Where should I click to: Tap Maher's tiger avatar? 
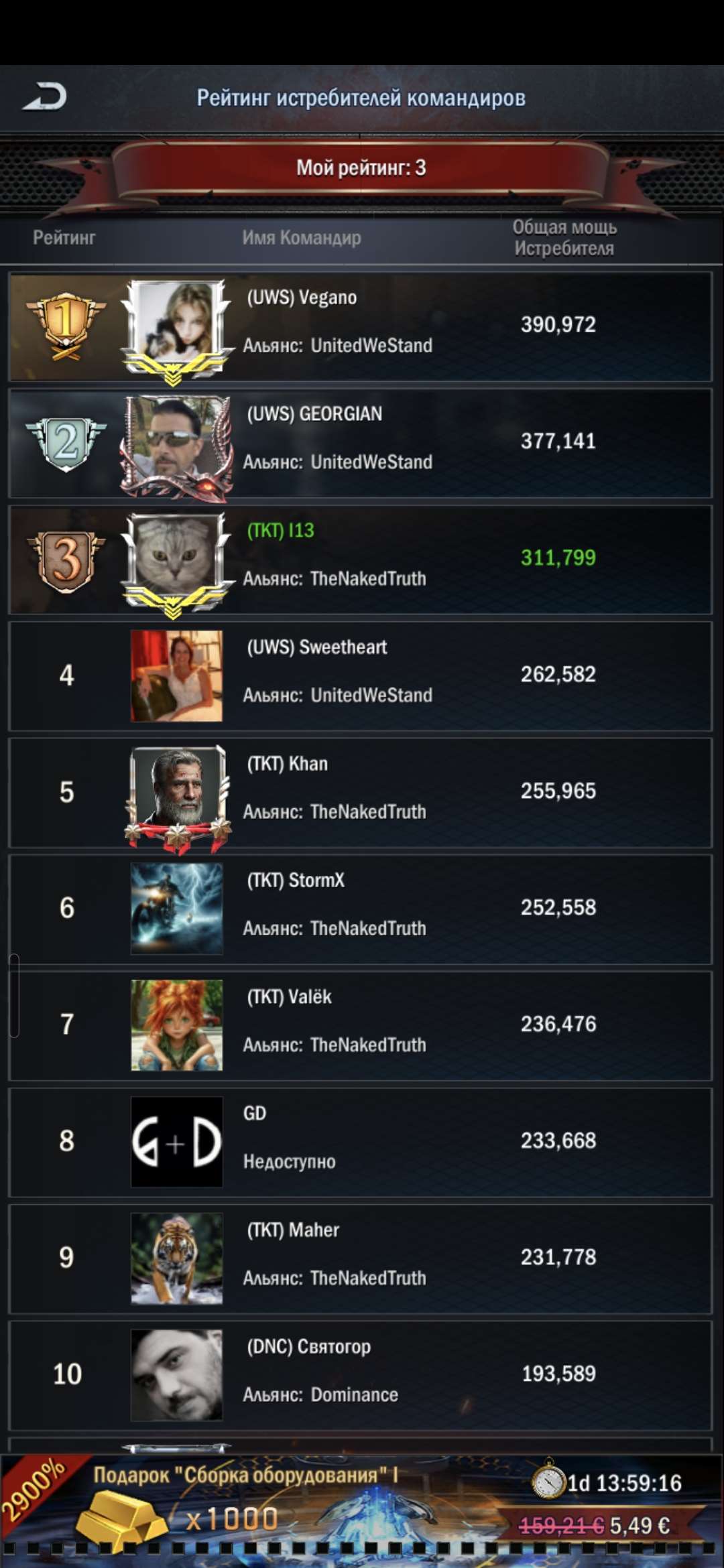[x=176, y=1258]
